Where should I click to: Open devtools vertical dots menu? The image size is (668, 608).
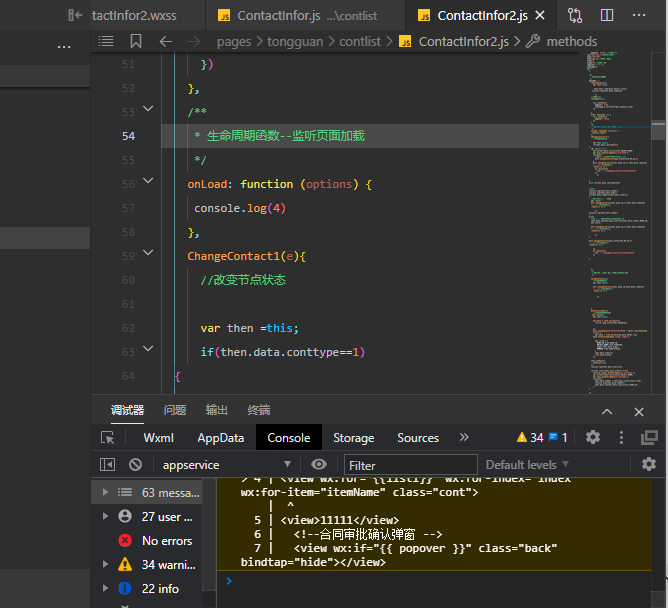tap(621, 437)
